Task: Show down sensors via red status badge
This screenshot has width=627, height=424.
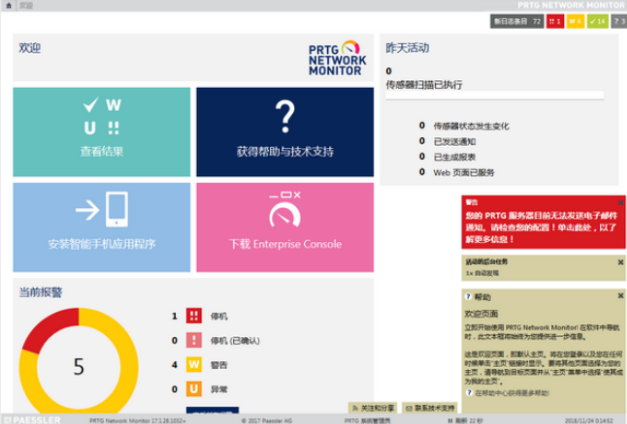Action: pyautogui.click(x=555, y=22)
